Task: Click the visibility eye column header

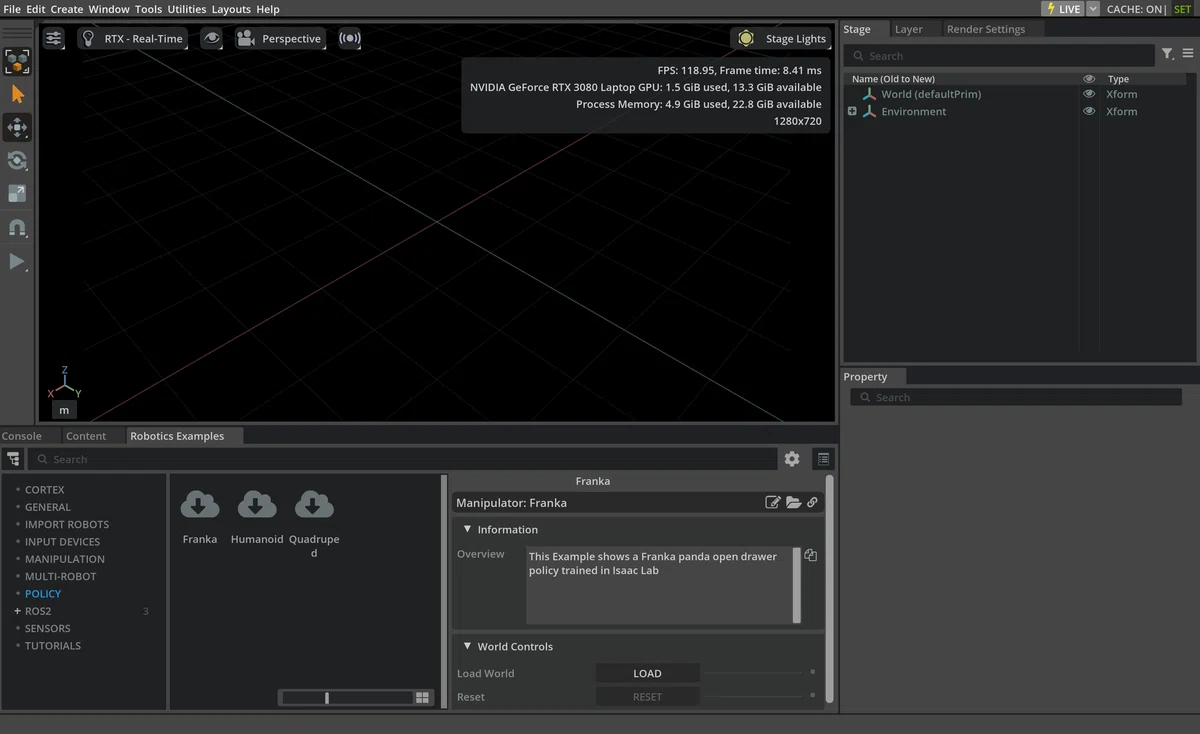Action: 1089,79
